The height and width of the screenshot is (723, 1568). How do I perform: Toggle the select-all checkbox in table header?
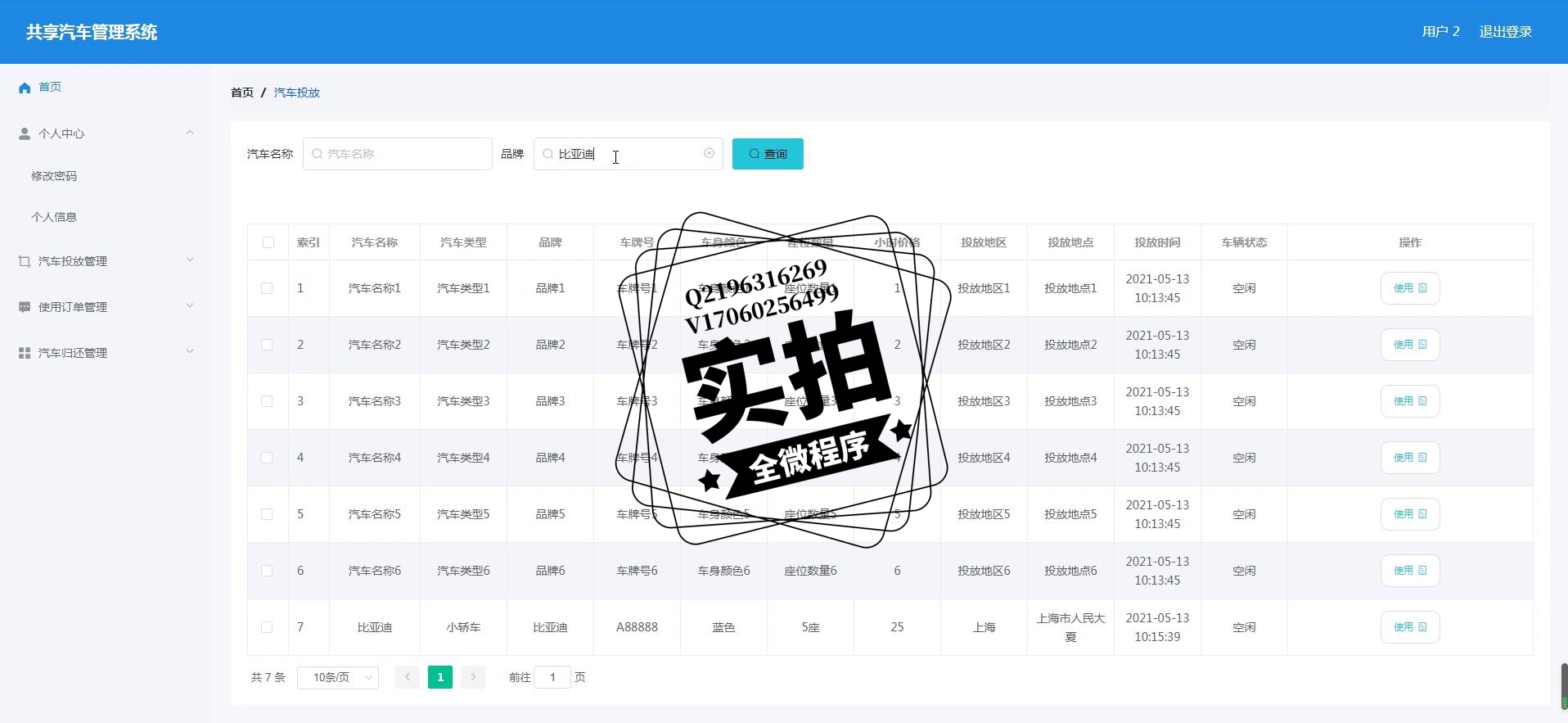pos(268,242)
